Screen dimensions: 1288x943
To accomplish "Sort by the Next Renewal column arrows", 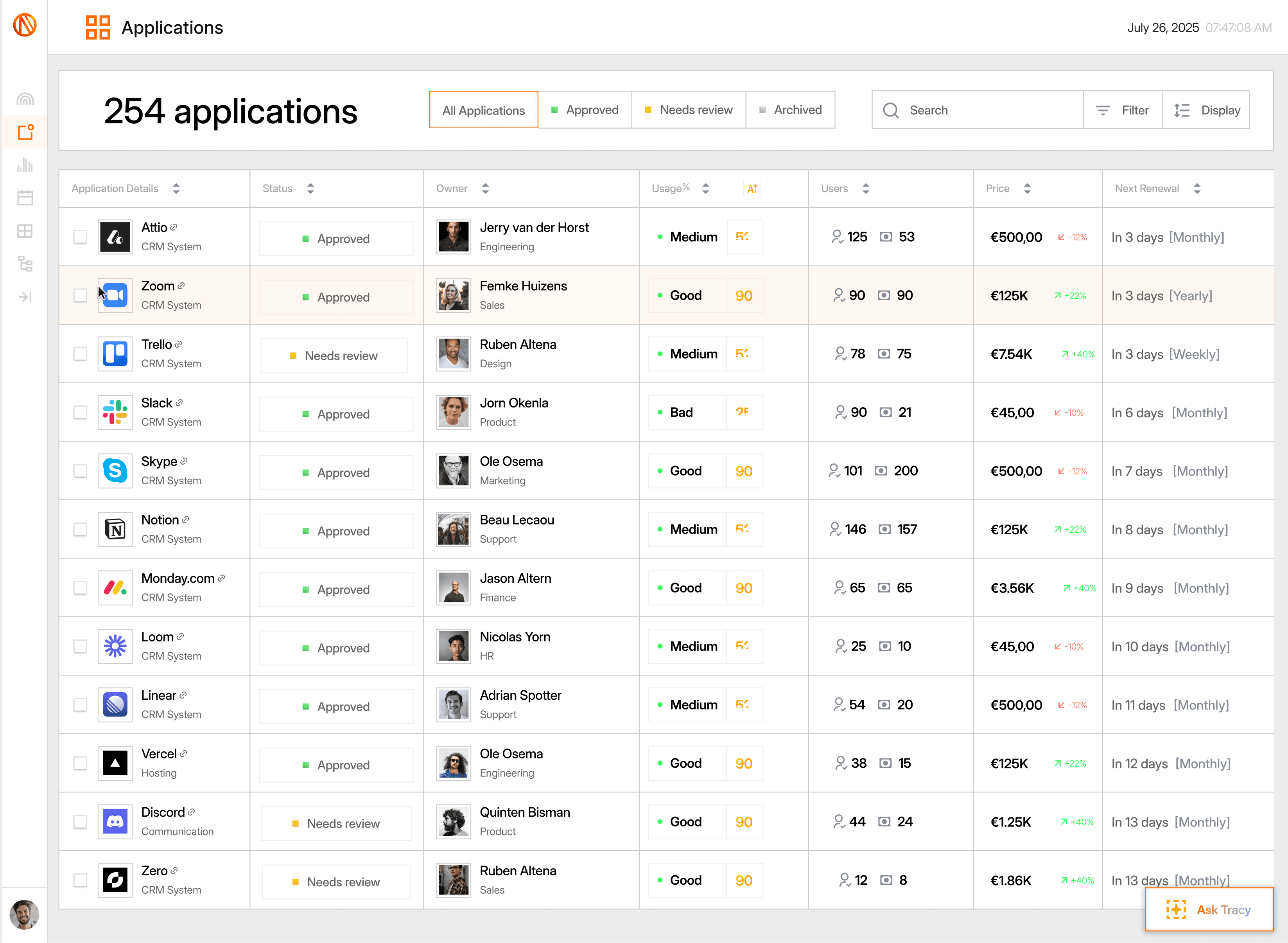I will 1197,189.
